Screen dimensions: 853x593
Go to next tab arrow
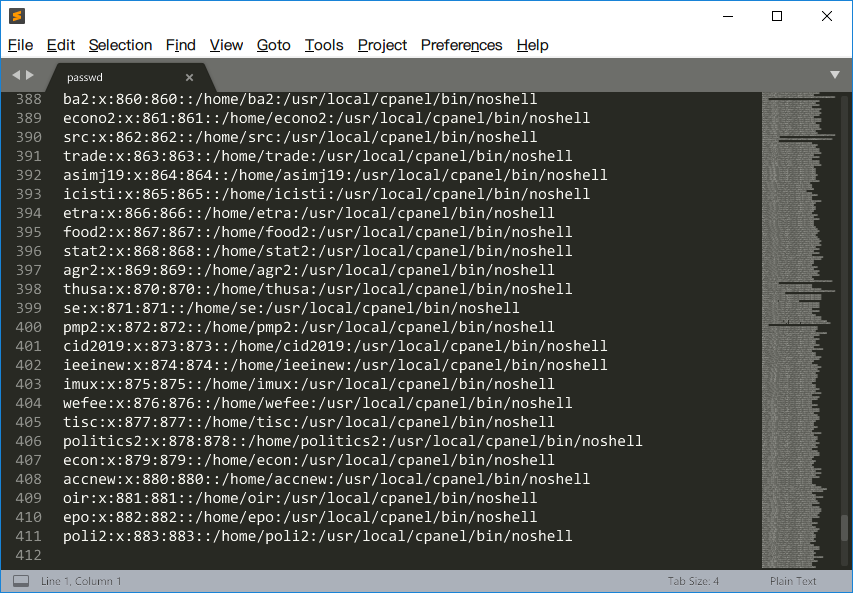pos(30,75)
